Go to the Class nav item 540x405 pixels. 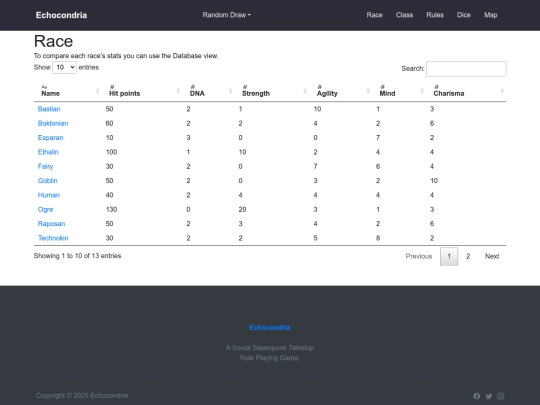coord(404,15)
